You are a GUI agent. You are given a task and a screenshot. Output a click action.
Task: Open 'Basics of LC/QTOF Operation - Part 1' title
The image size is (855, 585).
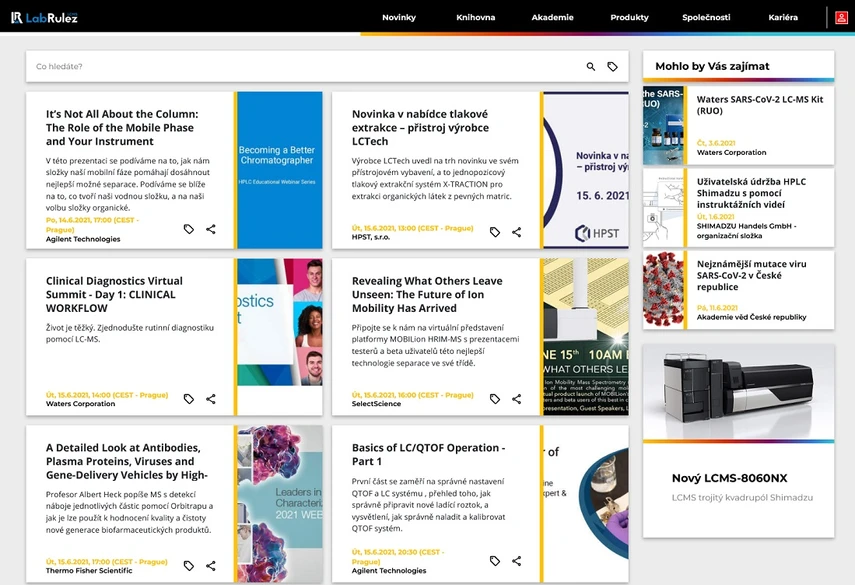click(429, 455)
